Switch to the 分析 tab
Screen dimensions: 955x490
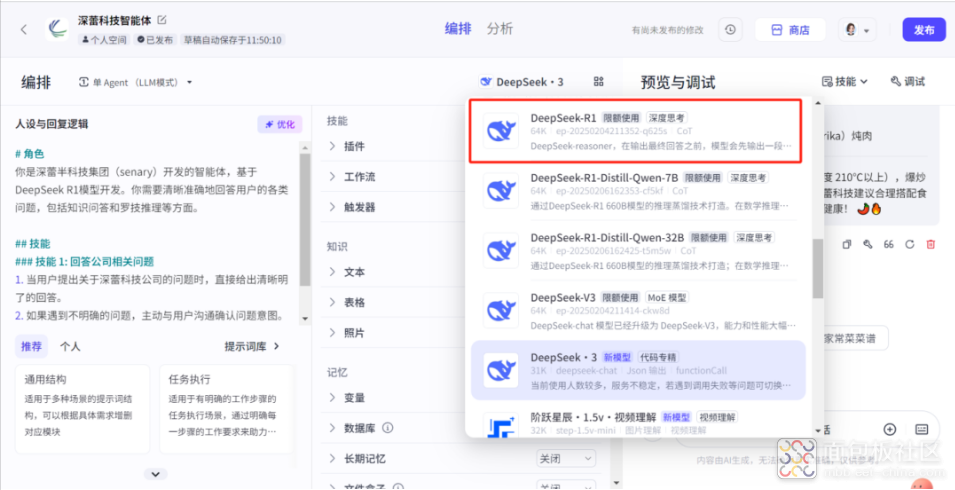click(x=500, y=29)
